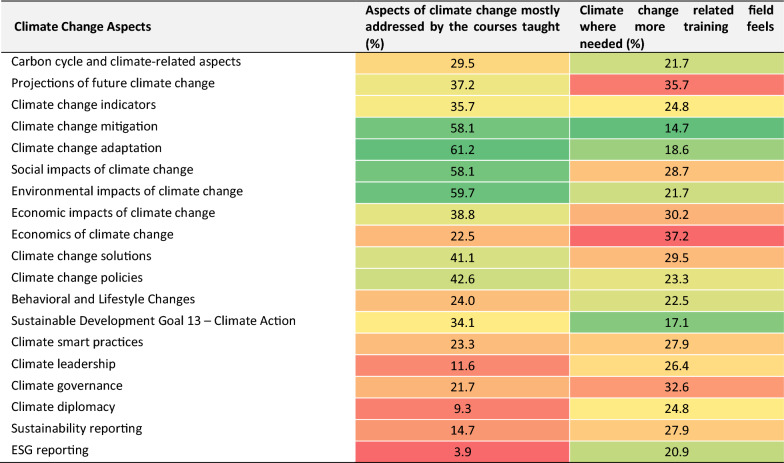Screen dimensions: 784x463
Task: Click the green 61.2 cell for adaptation
Action: click(x=462, y=148)
